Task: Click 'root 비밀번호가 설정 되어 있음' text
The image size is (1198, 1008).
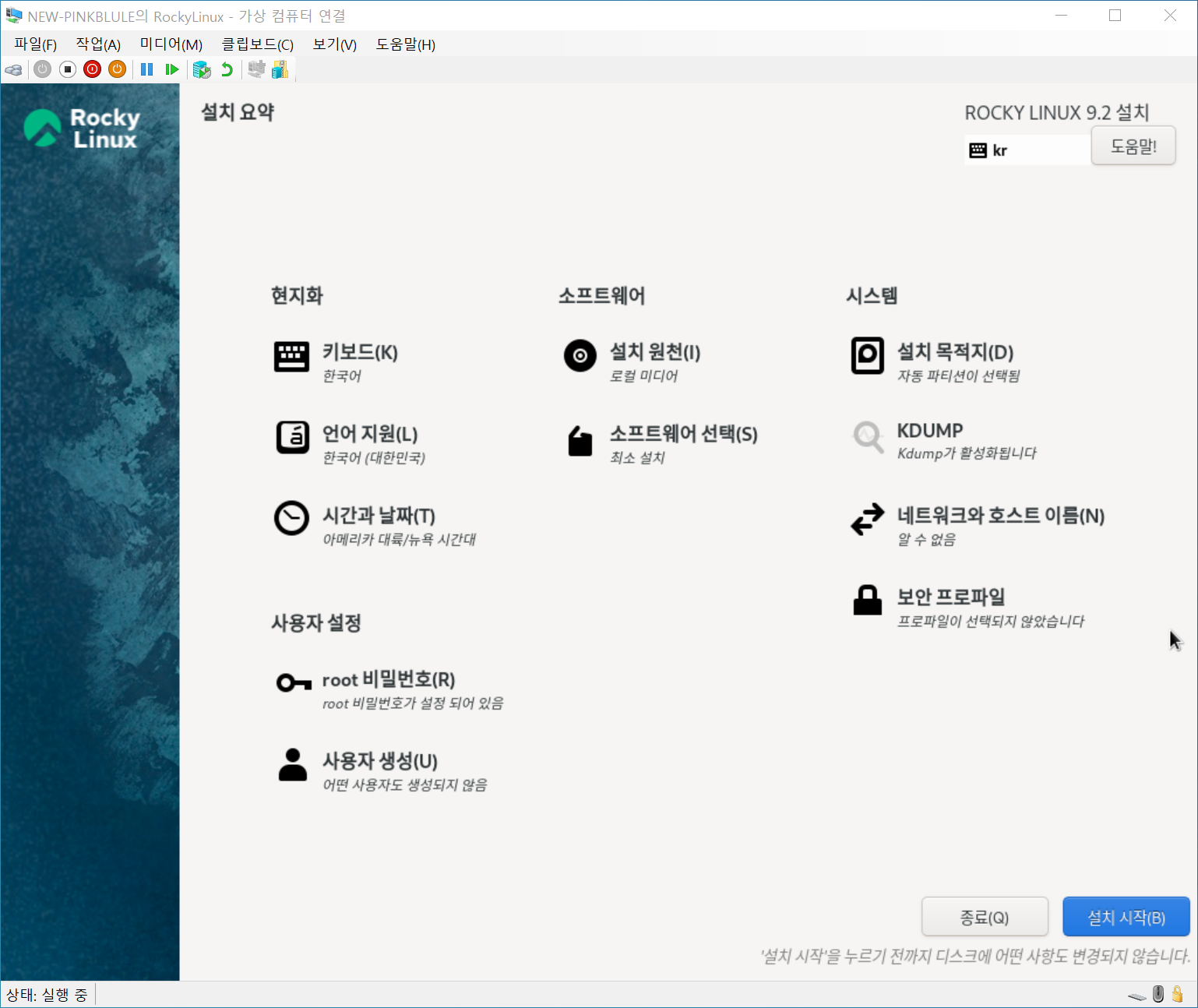Action: [413, 703]
